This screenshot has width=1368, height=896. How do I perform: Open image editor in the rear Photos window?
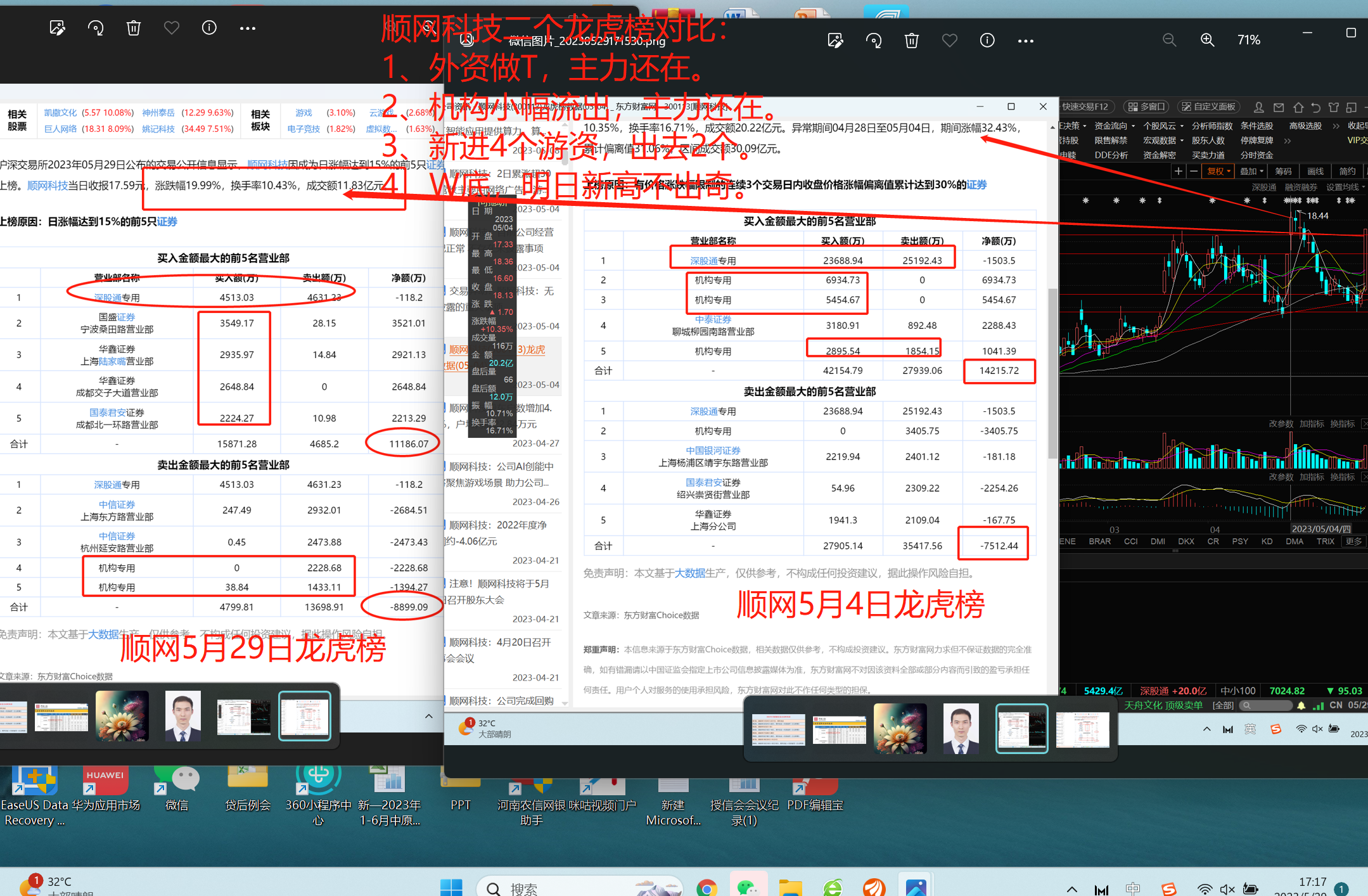[57, 28]
